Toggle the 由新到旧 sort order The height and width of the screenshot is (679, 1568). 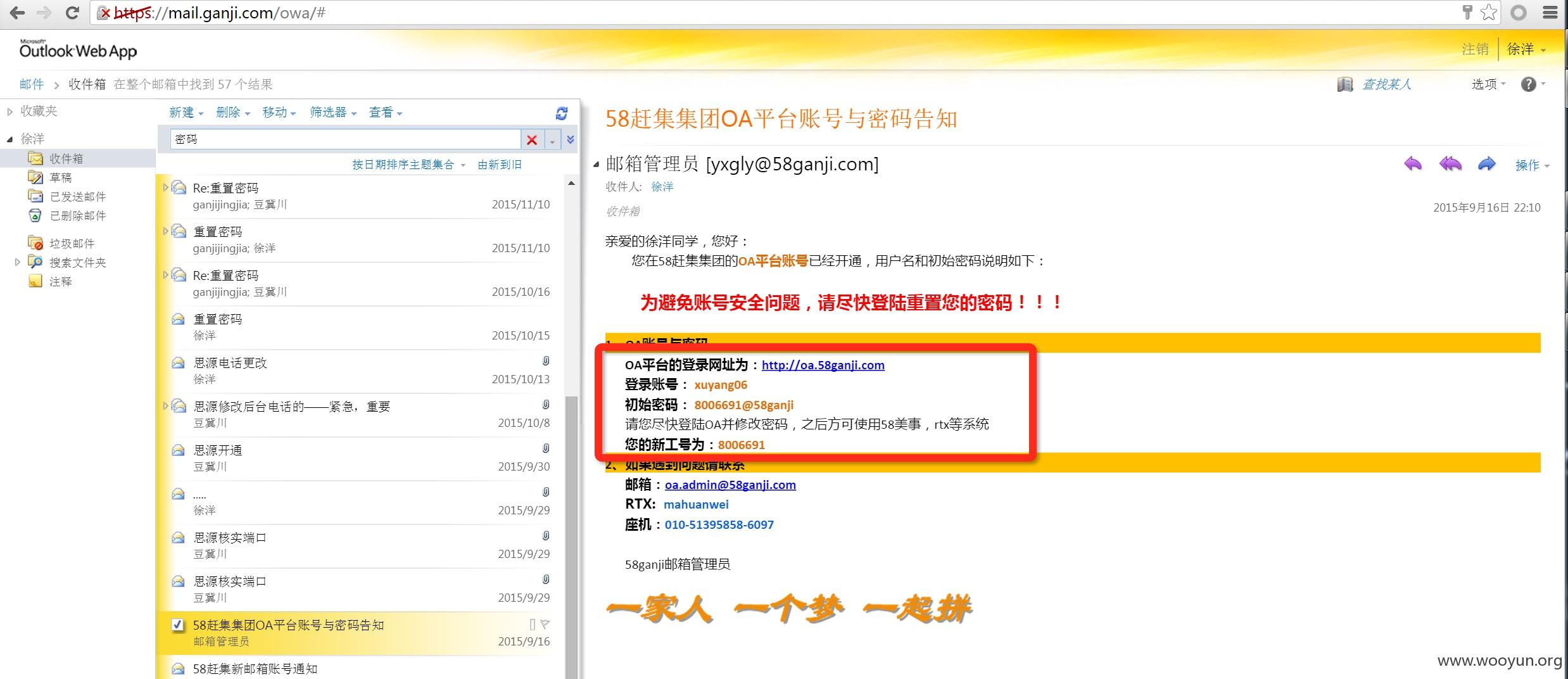point(500,165)
